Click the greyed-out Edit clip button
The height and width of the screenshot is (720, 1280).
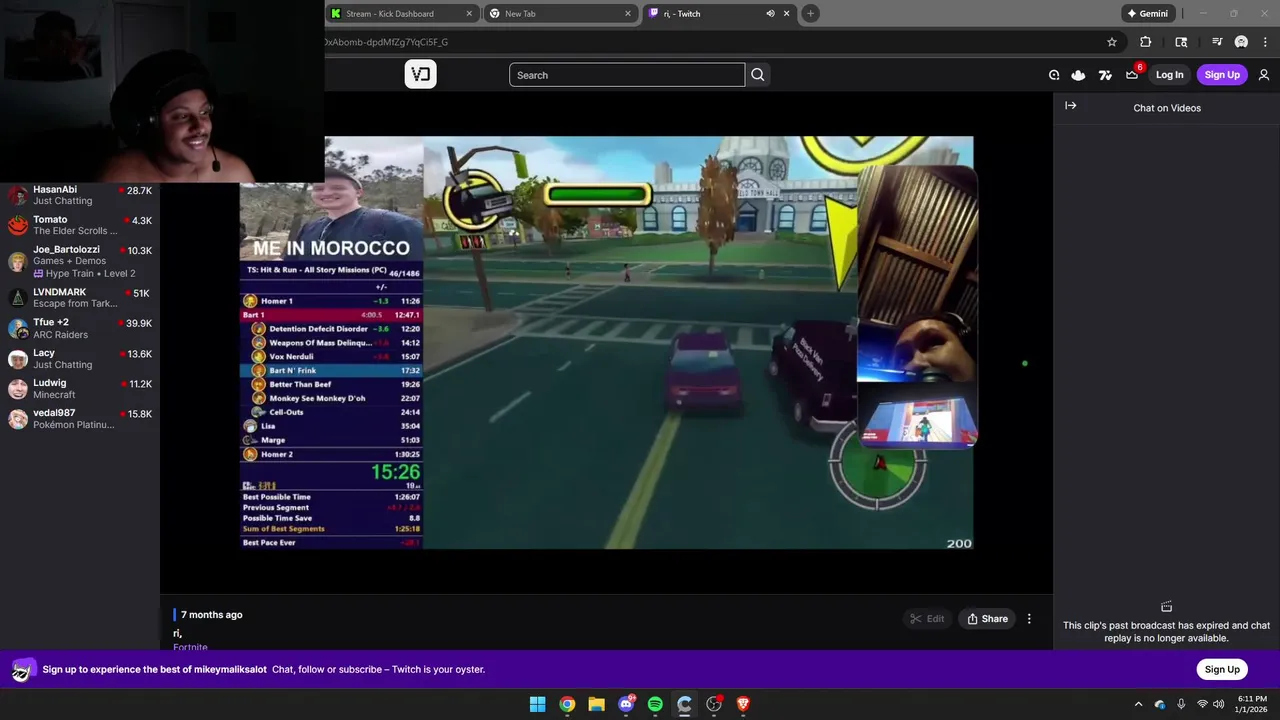(x=927, y=619)
